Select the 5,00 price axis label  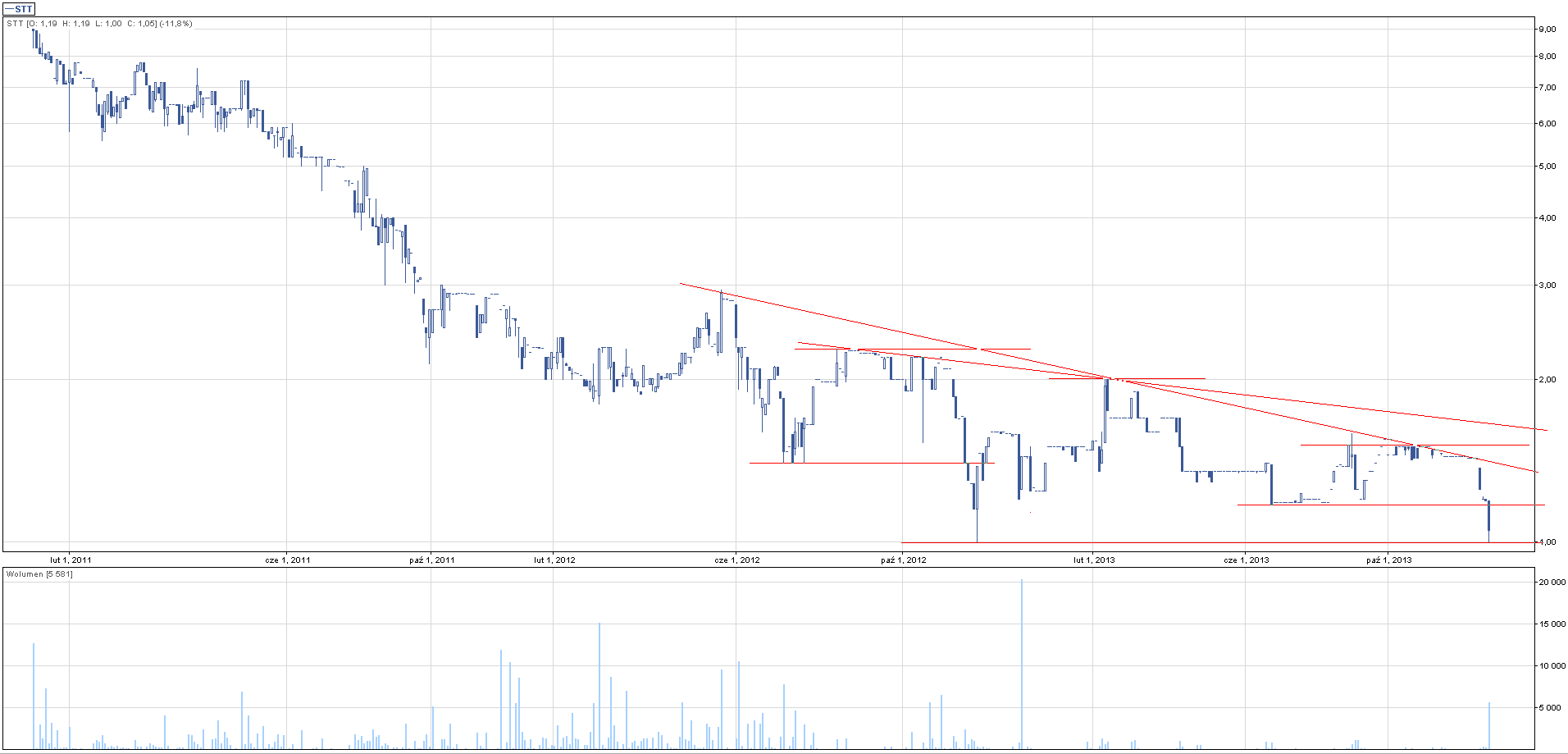click(1547, 167)
